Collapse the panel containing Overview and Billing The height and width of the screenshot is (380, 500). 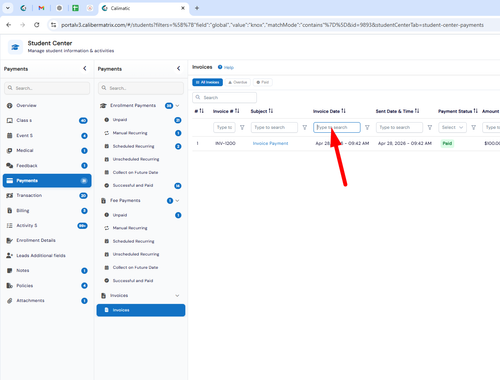coord(85,68)
